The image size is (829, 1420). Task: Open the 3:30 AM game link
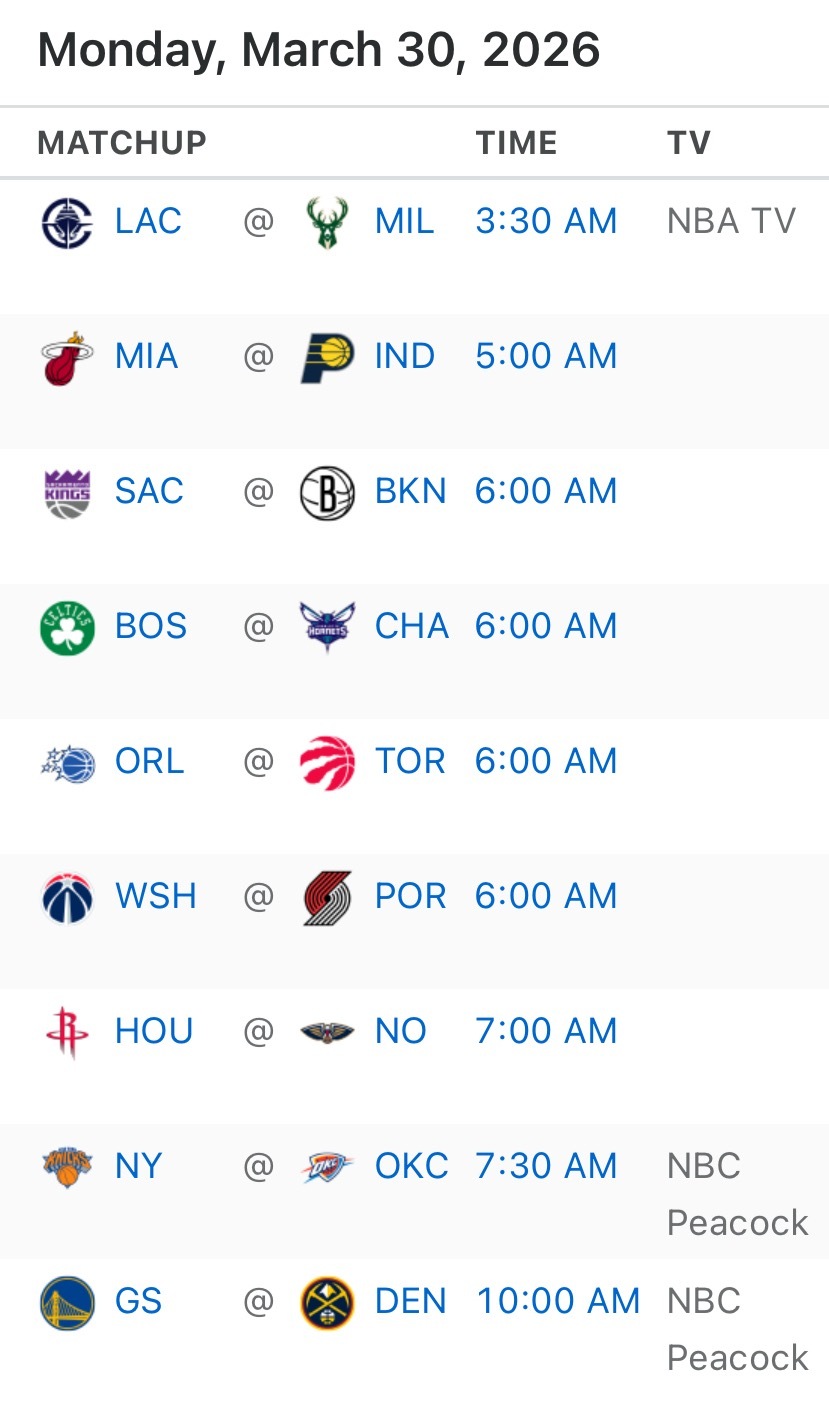point(546,221)
